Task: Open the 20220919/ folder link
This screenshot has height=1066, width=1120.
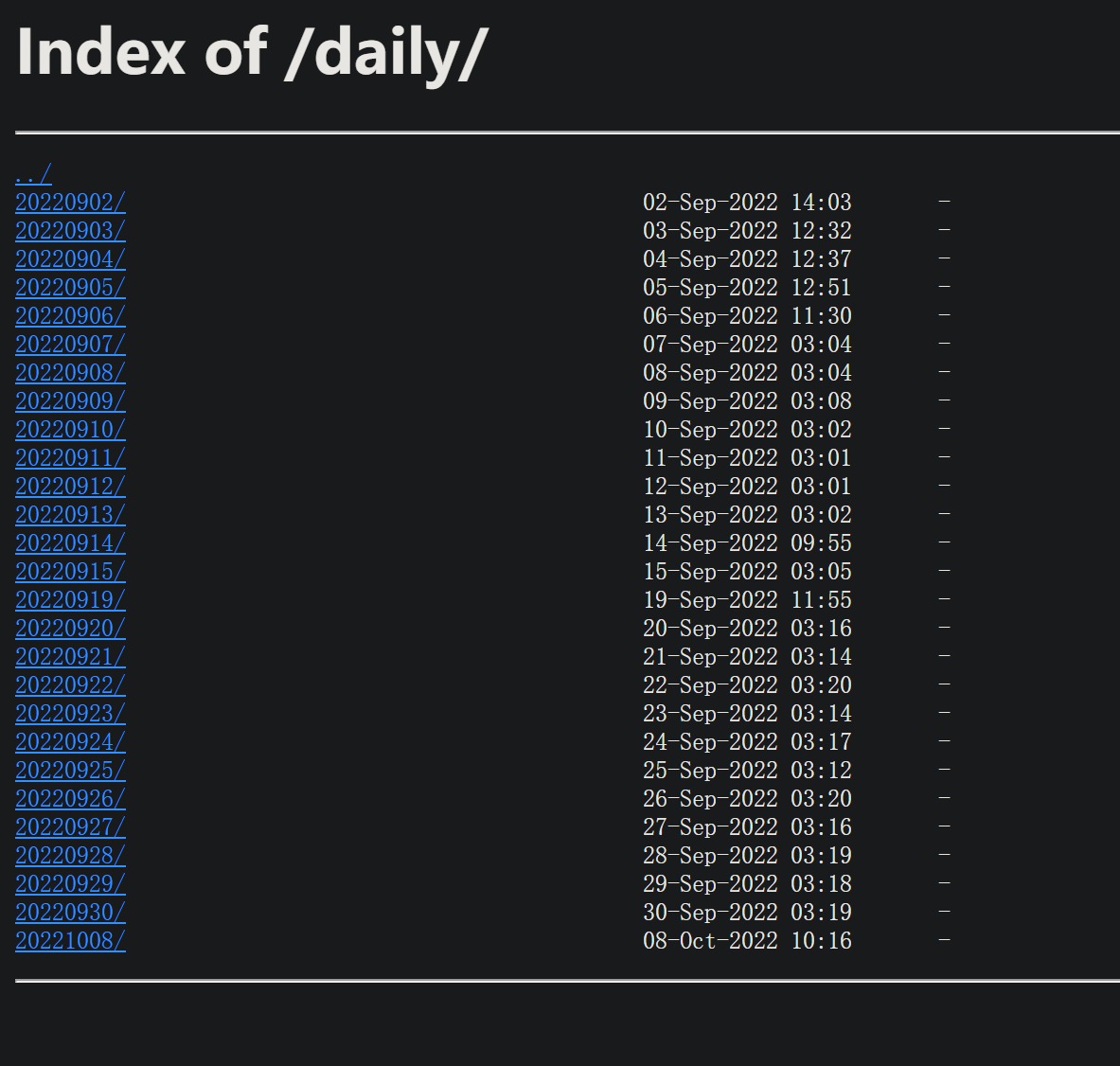Action: click(71, 599)
